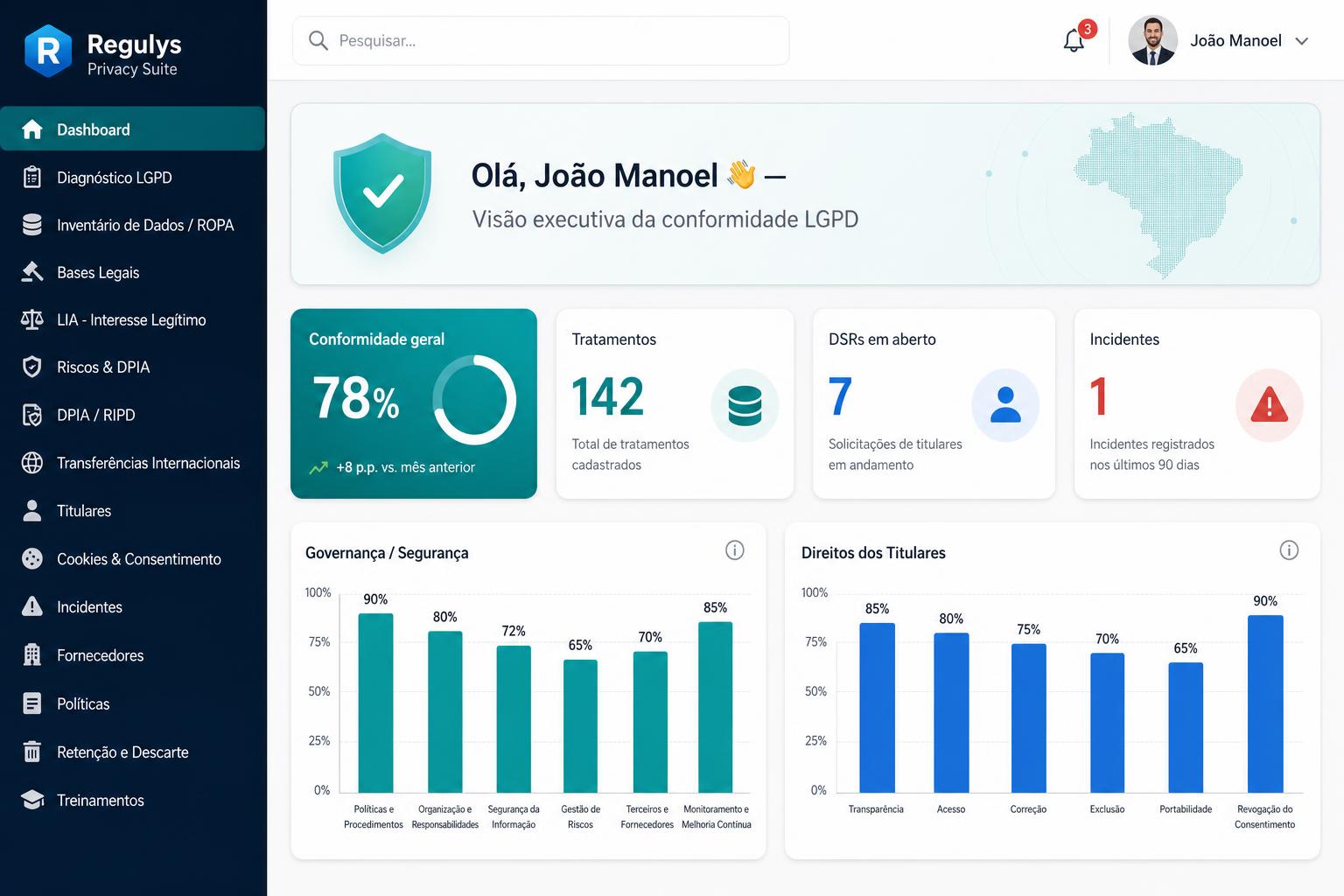
Task: Select the Segurança da Informação 72% bar
Action: [514, 719]
